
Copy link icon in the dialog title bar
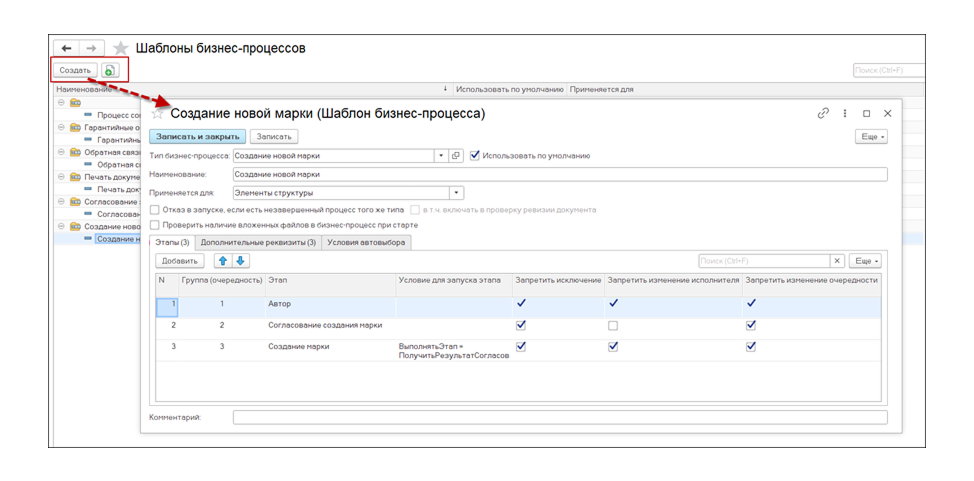pos(824,113)
